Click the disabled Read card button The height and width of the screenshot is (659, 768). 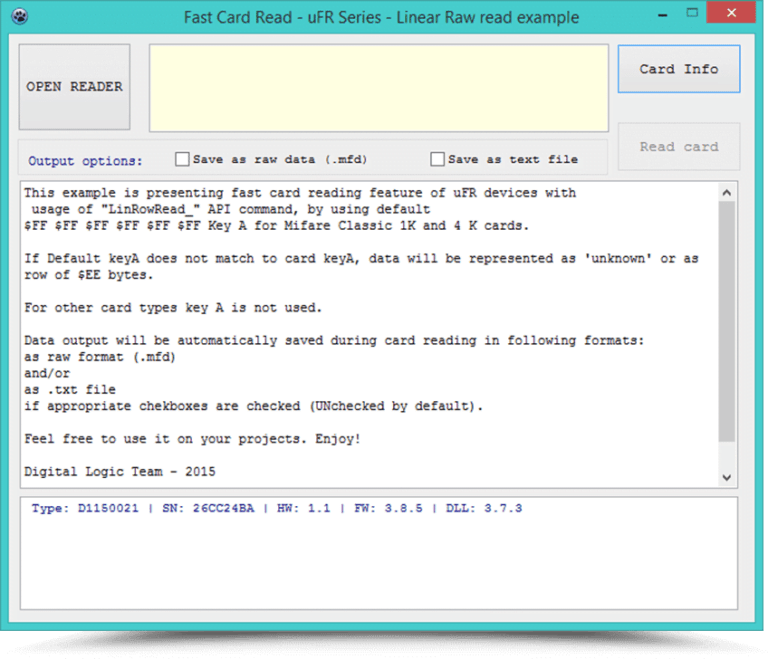click(679, 147)
